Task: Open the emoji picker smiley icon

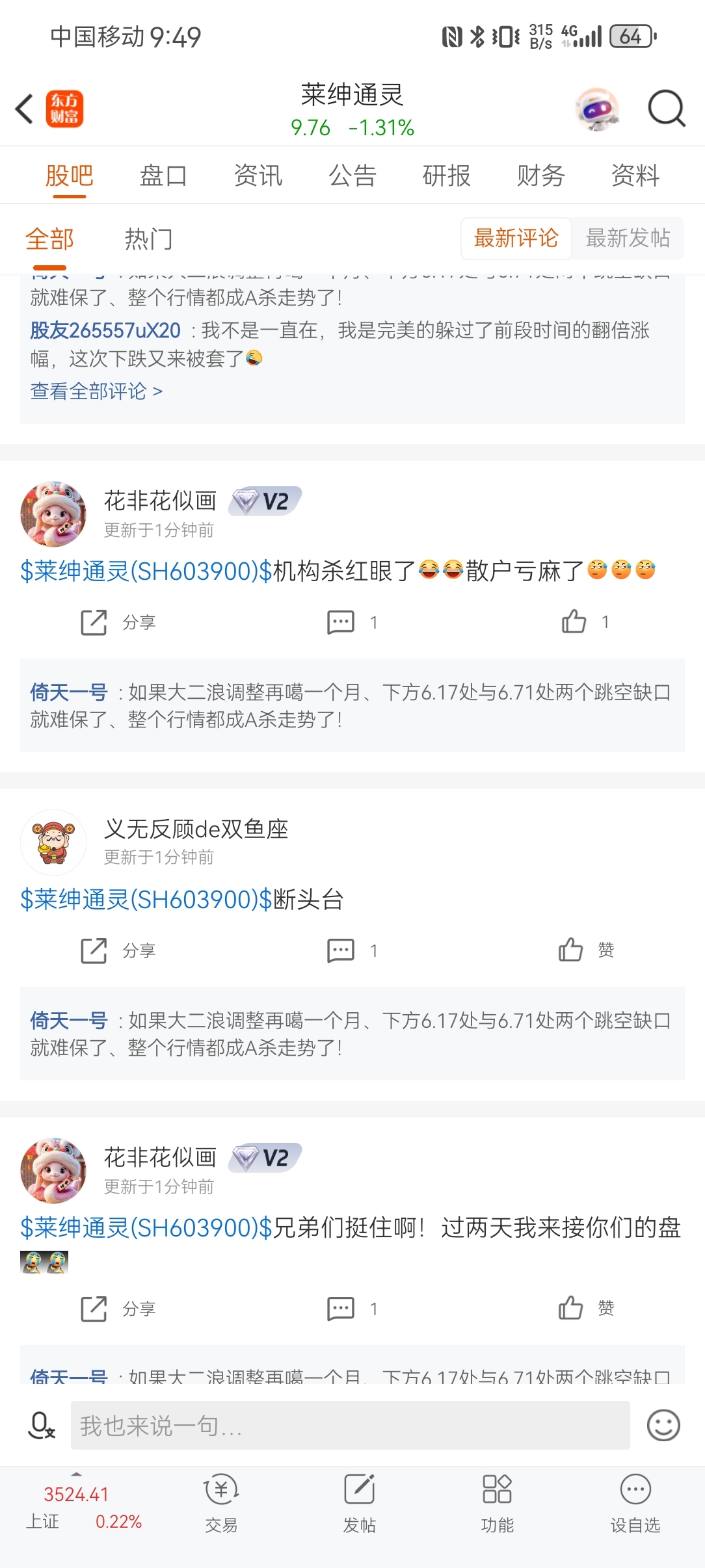Action: pos(663,1425)
